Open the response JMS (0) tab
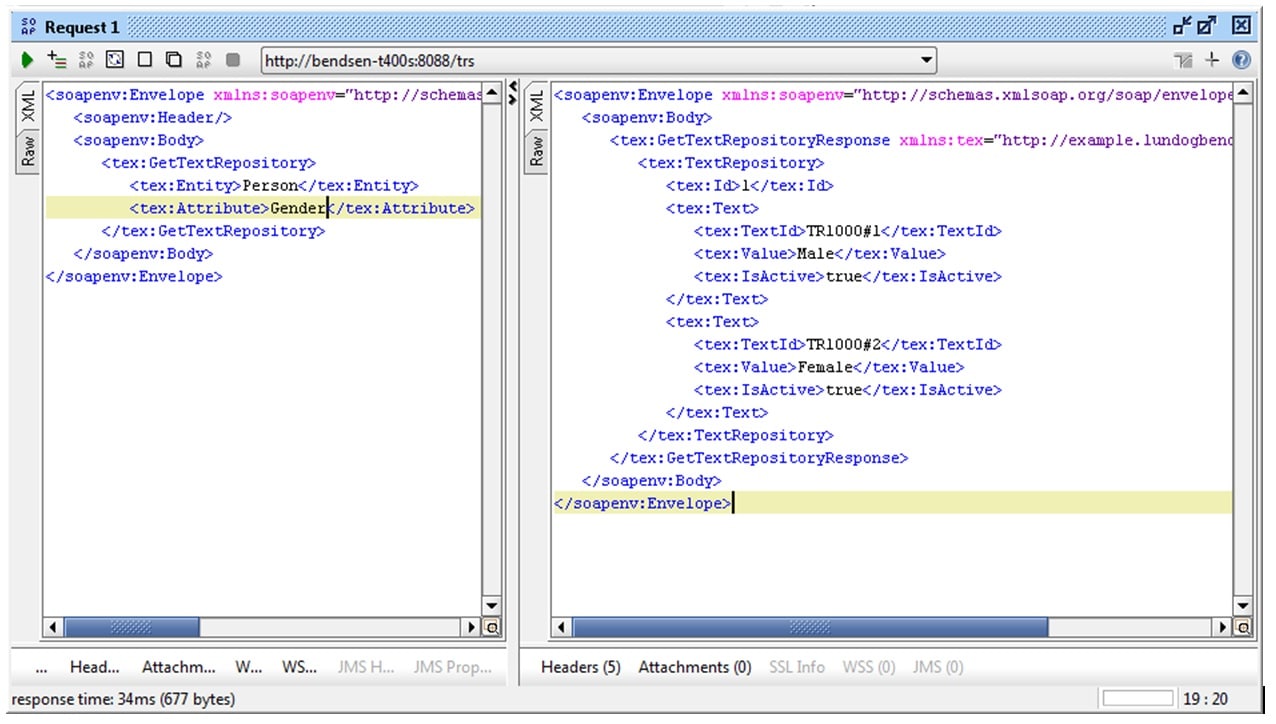1276x724 pixels. tap(938, 667)
